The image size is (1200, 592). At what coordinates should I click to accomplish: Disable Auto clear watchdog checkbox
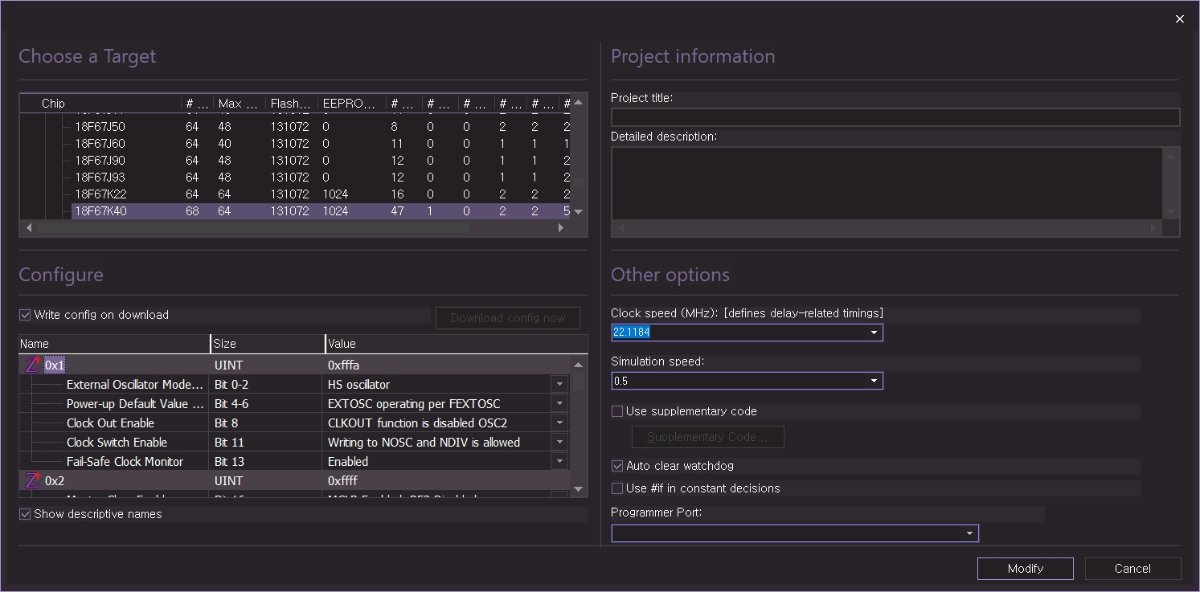point(617,466)
